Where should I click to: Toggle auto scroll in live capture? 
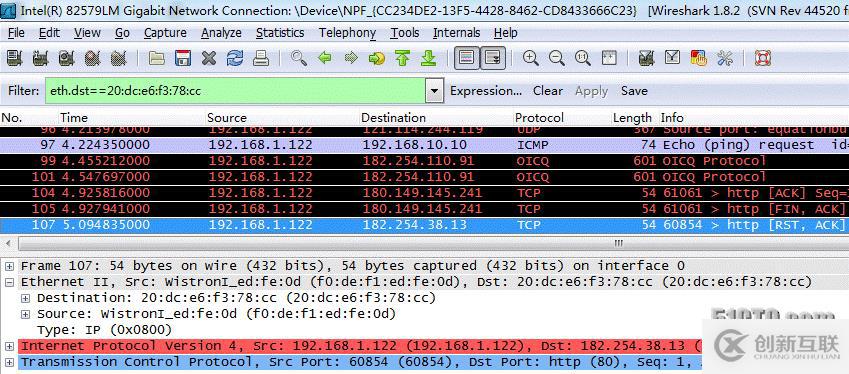coord(493,58)
